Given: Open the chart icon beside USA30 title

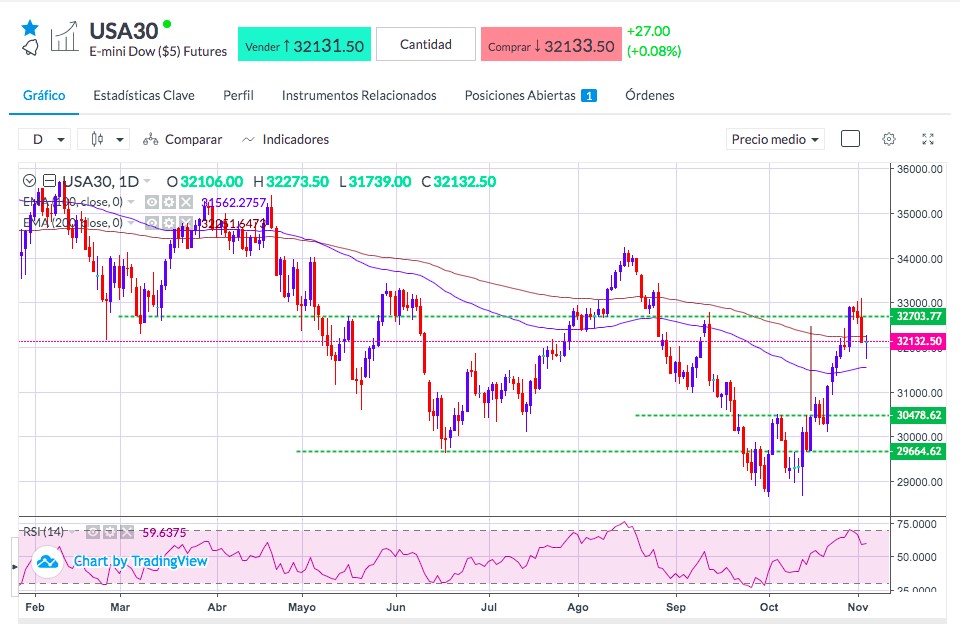Looking at the screenshot, I should [x=64, y=37].
